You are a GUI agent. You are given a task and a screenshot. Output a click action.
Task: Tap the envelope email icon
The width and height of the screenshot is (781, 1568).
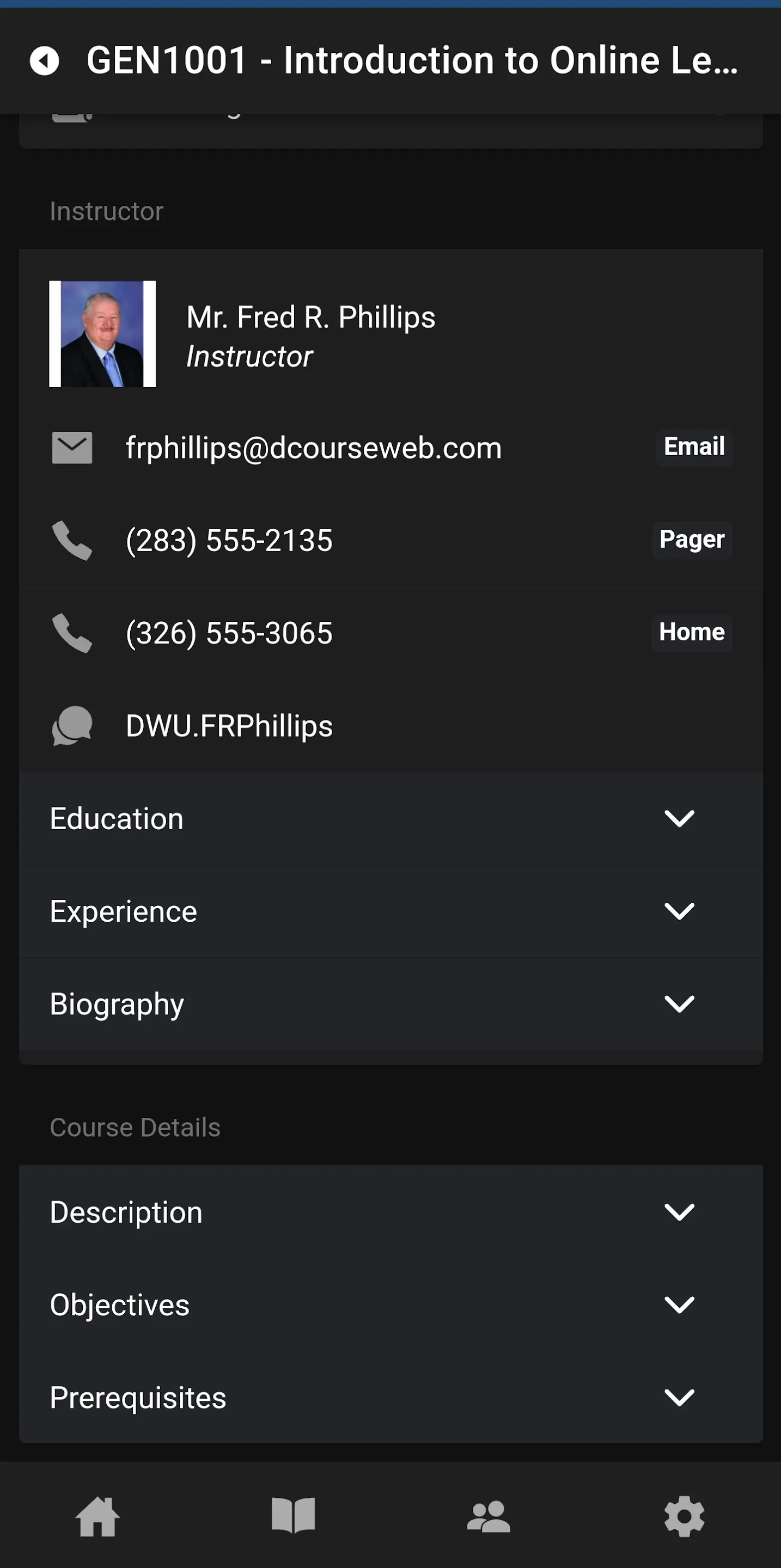click(72, 448)
